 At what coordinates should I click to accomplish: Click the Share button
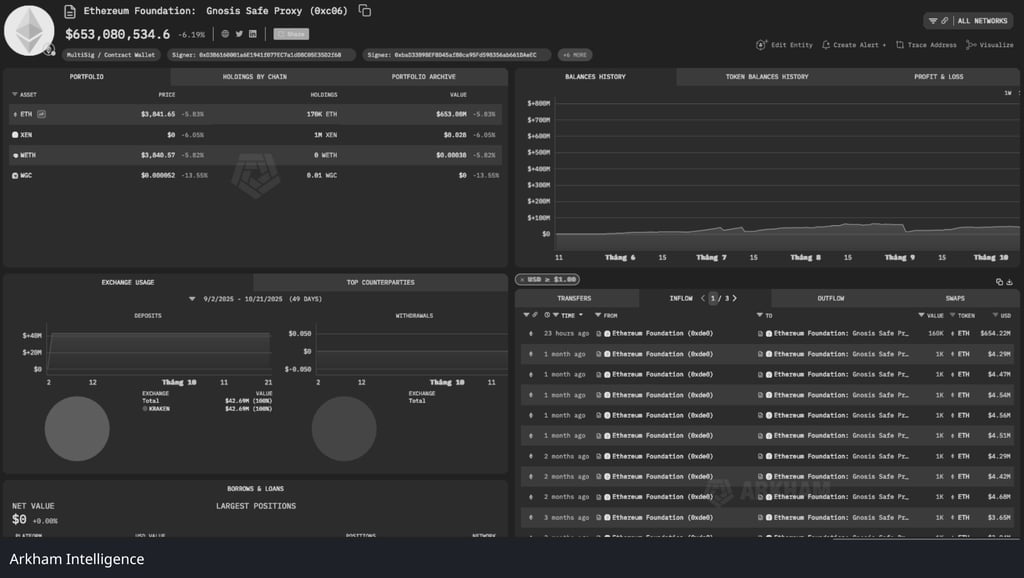point(291,34)
